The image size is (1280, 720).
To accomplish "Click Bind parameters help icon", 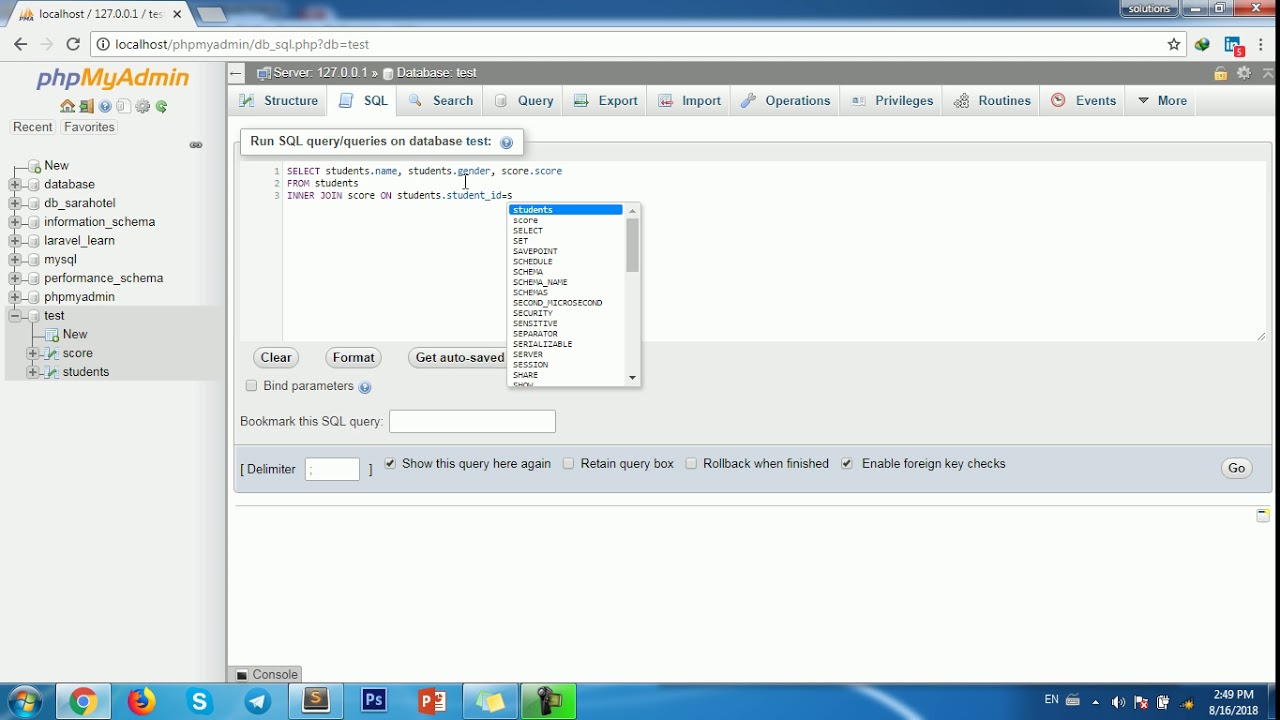I will [365, 387].
